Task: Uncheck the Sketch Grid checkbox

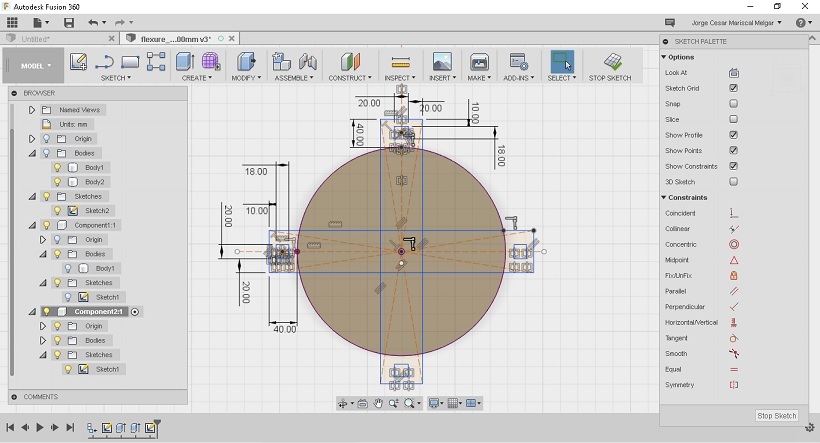Action: (734, 88)
